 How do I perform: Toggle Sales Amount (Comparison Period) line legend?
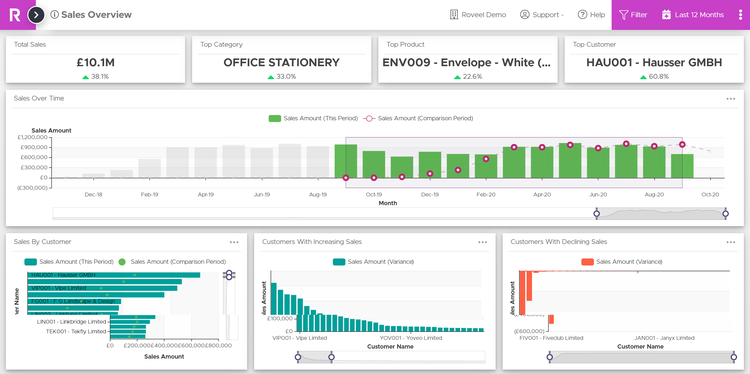pos(418,118)
